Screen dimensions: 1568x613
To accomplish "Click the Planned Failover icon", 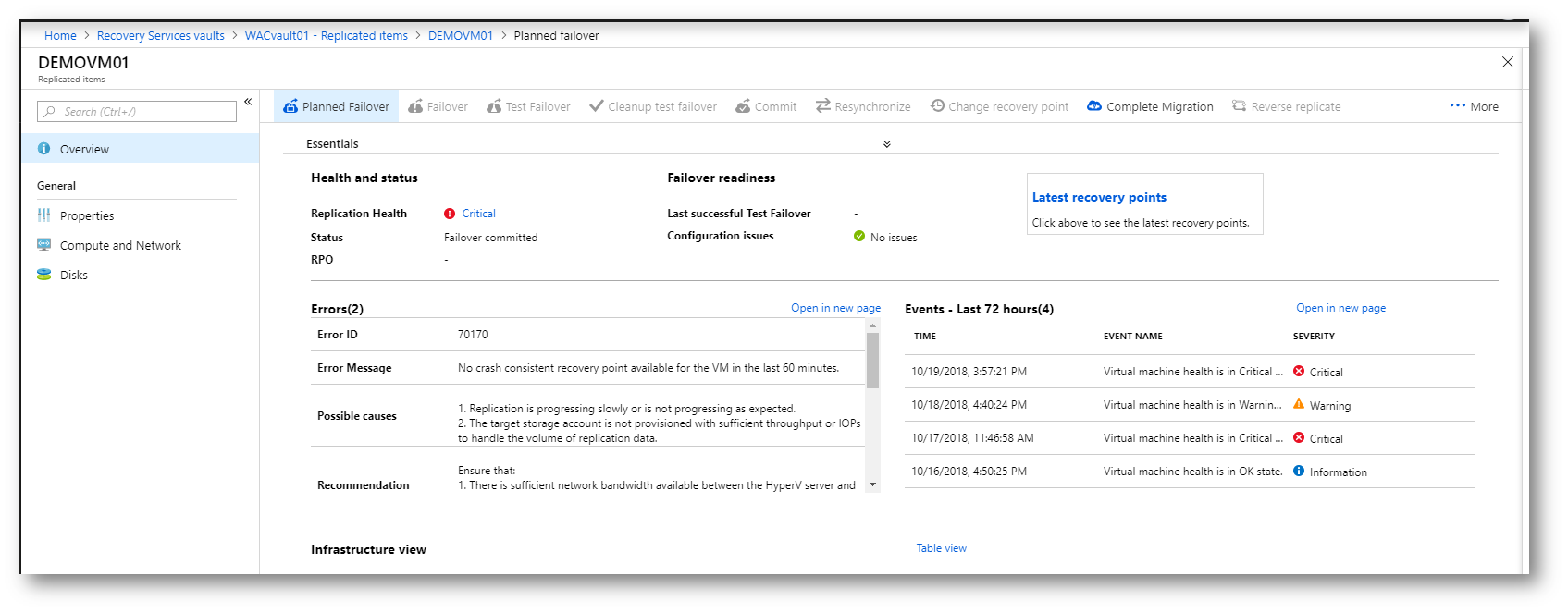I will [x=290, y=106].
